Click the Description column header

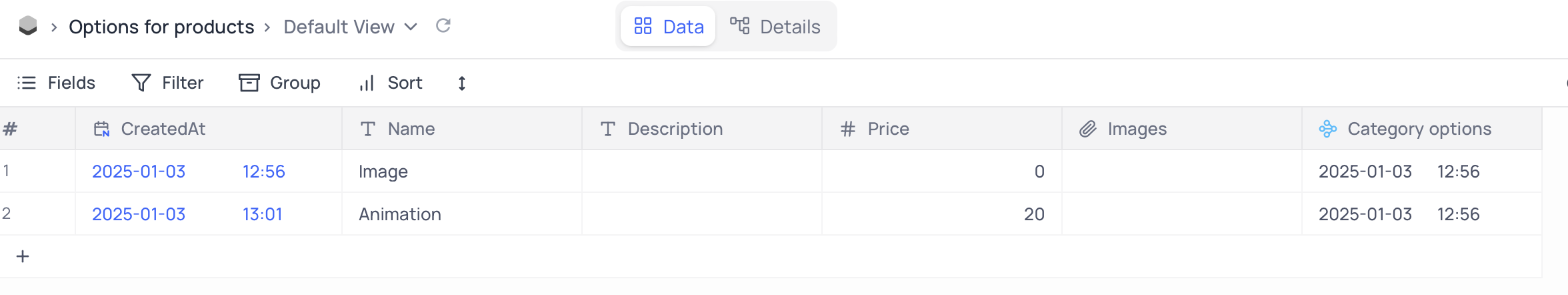tap(675, 129)
